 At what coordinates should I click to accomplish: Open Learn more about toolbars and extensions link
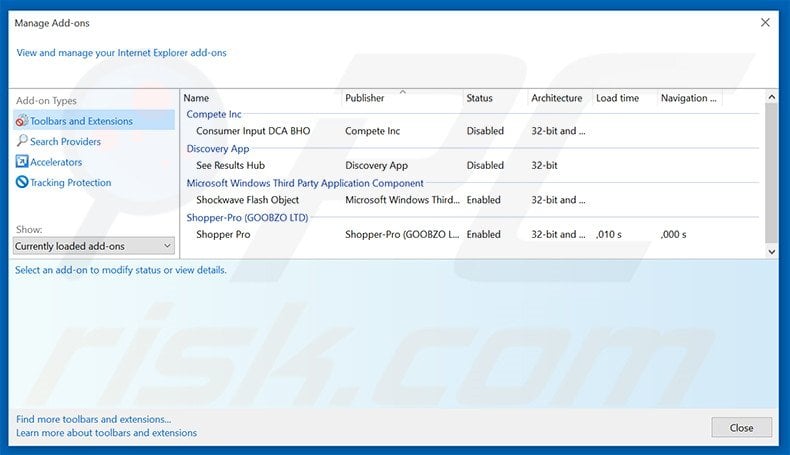[x=106, y=433]
